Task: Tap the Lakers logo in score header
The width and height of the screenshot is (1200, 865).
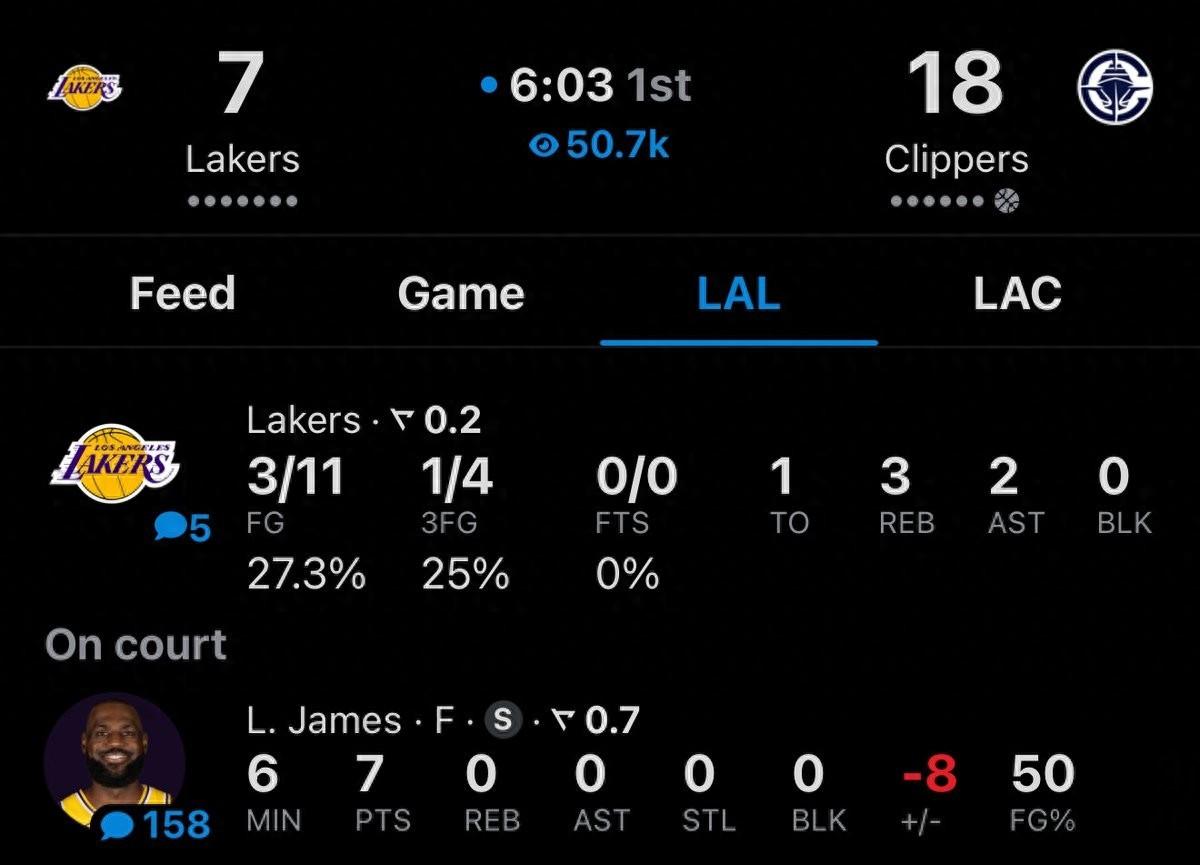Action: click(x=85, y=87)
